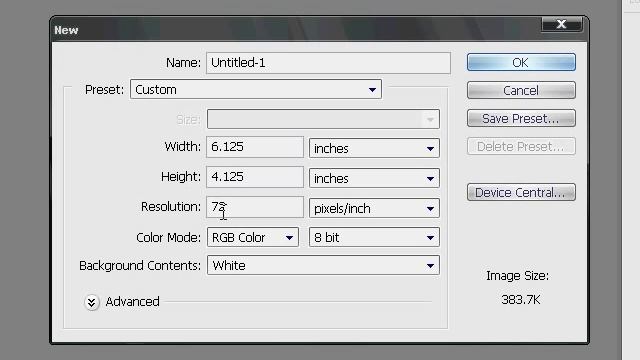Click the Advanced label text

(132, 302)
